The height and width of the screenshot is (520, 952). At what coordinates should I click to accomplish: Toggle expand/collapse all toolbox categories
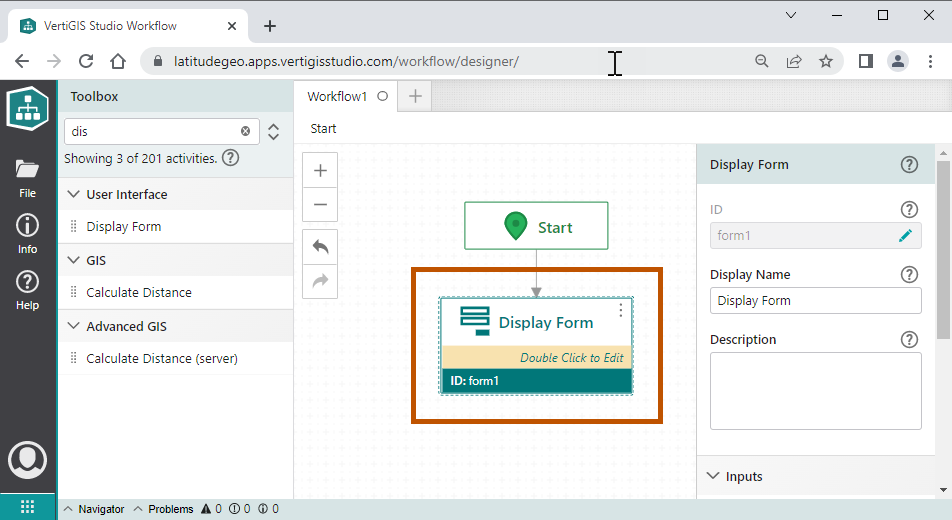tap(274, 132)
